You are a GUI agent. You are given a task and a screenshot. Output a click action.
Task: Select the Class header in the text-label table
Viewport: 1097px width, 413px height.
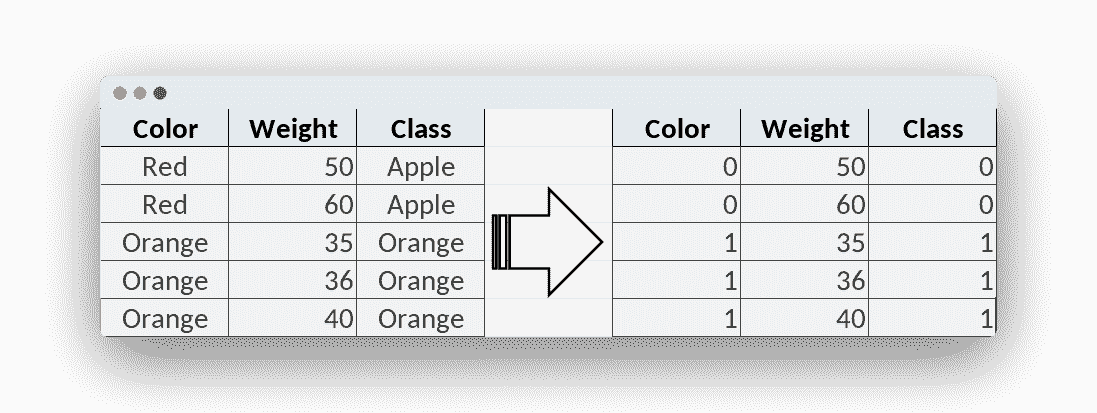[x=421, y=129]
